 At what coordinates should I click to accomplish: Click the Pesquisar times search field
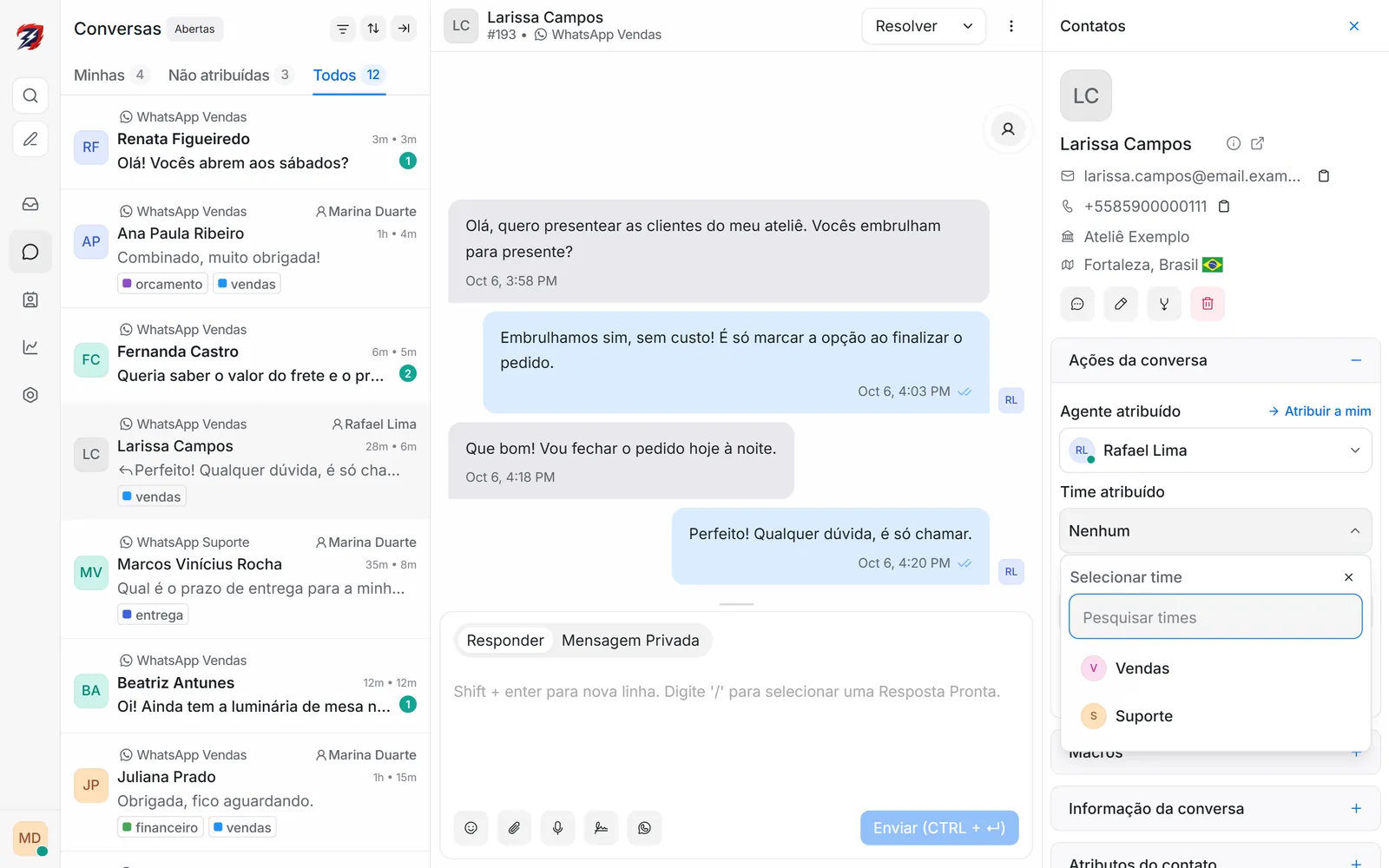1215,617
